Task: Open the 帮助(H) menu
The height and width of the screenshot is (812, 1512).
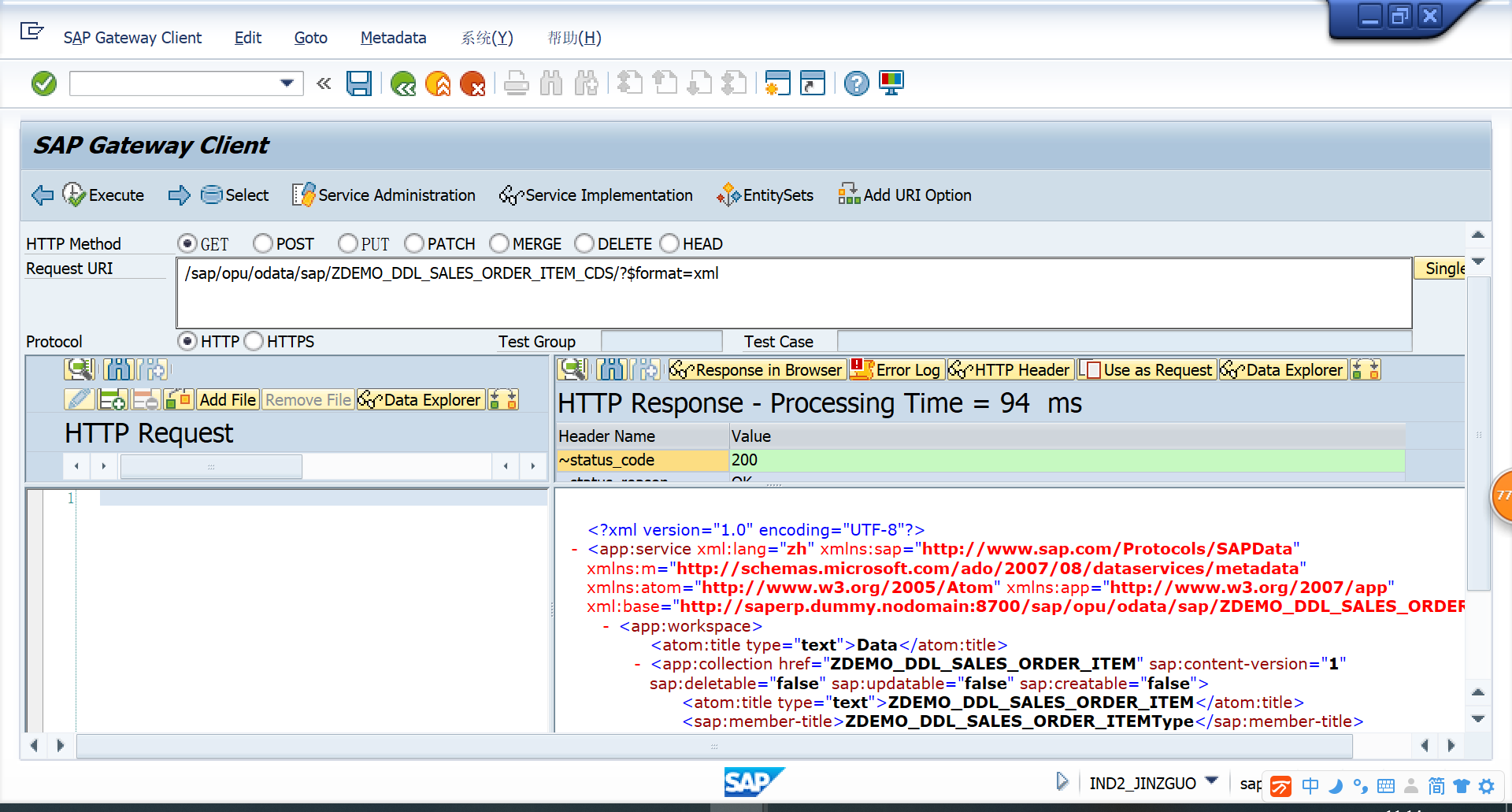Action: click(574, 38)
